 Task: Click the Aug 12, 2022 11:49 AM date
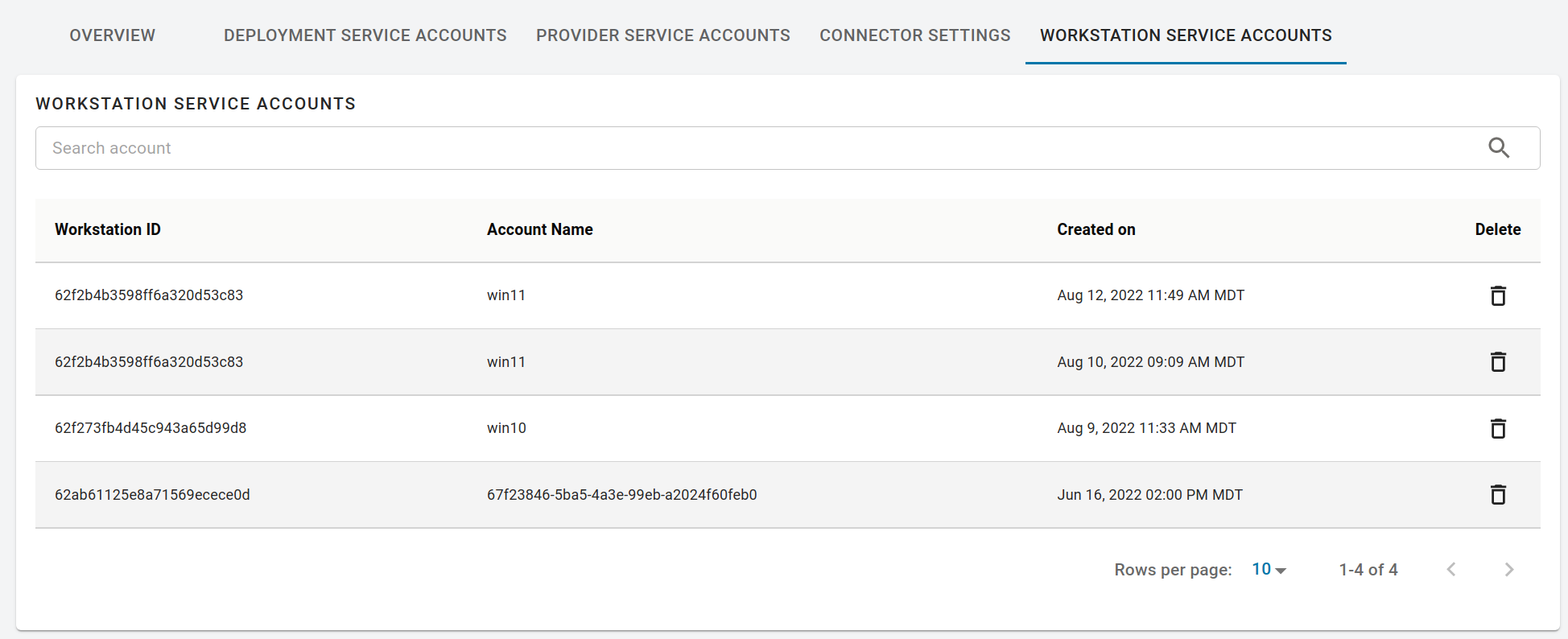[x=1151, y=295]
